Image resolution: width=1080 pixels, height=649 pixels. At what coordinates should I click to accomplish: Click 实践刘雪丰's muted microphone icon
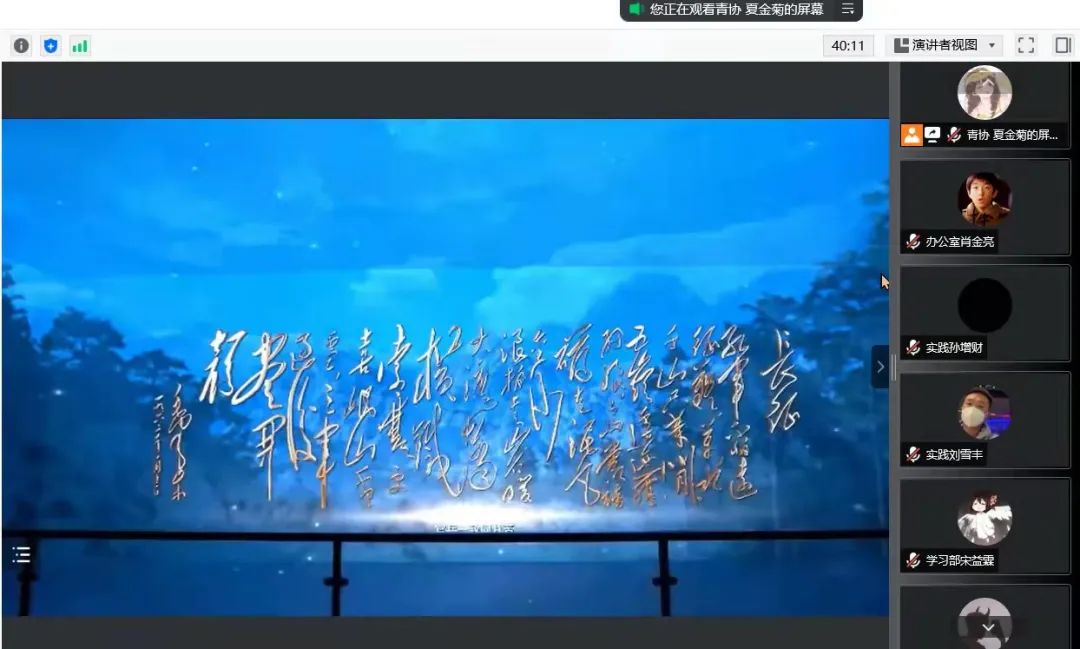pos(913,454)
